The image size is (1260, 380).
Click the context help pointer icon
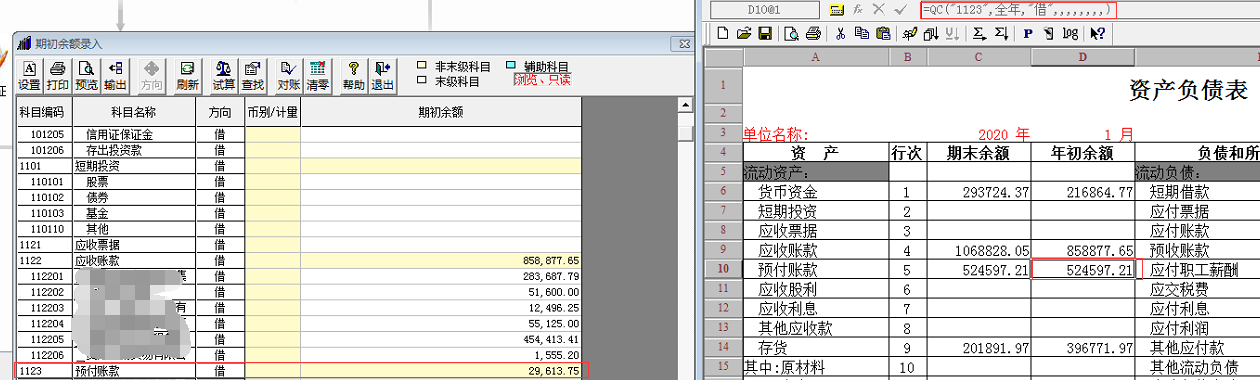[x=1097, y=33]
